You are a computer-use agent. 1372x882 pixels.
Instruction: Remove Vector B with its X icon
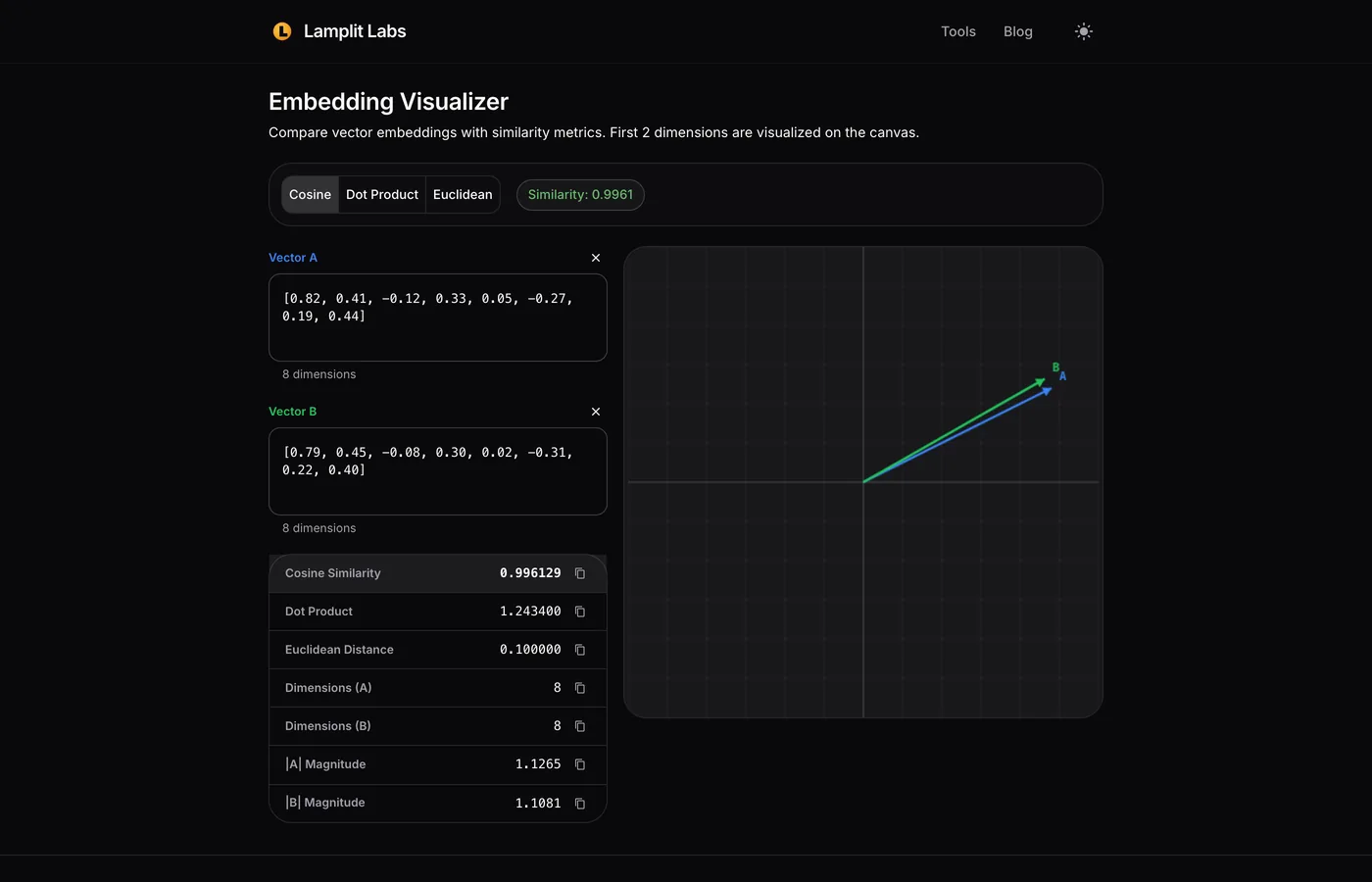tap(596, 412)
